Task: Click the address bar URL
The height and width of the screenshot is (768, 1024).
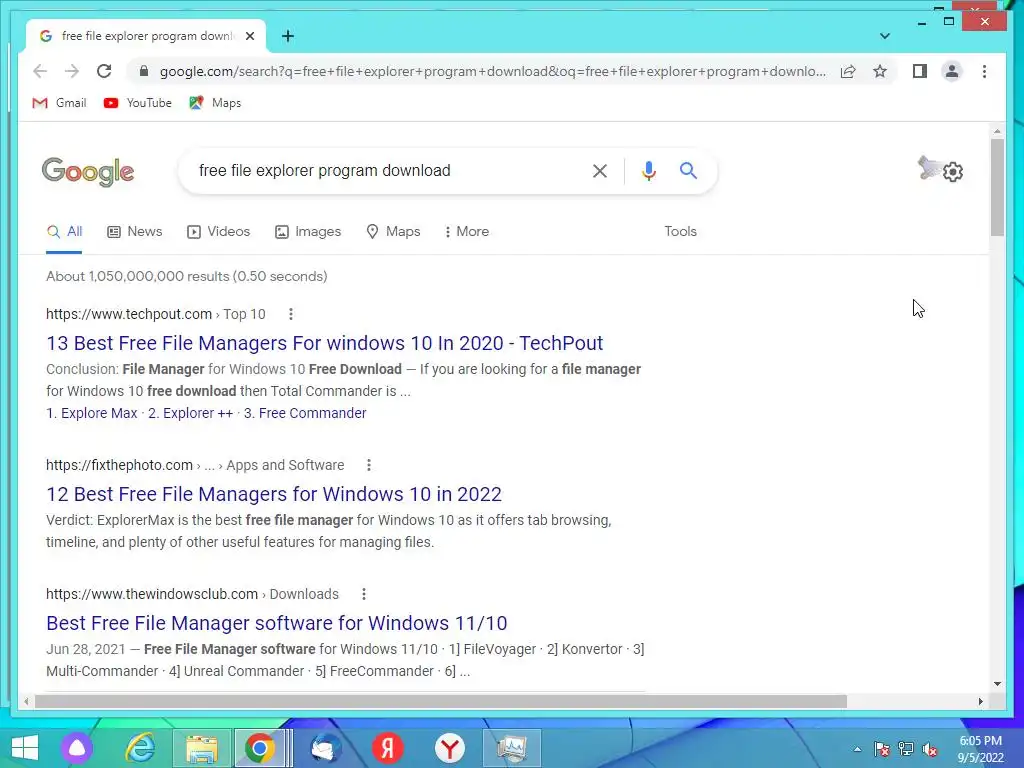Action: [x=492, y=71]
